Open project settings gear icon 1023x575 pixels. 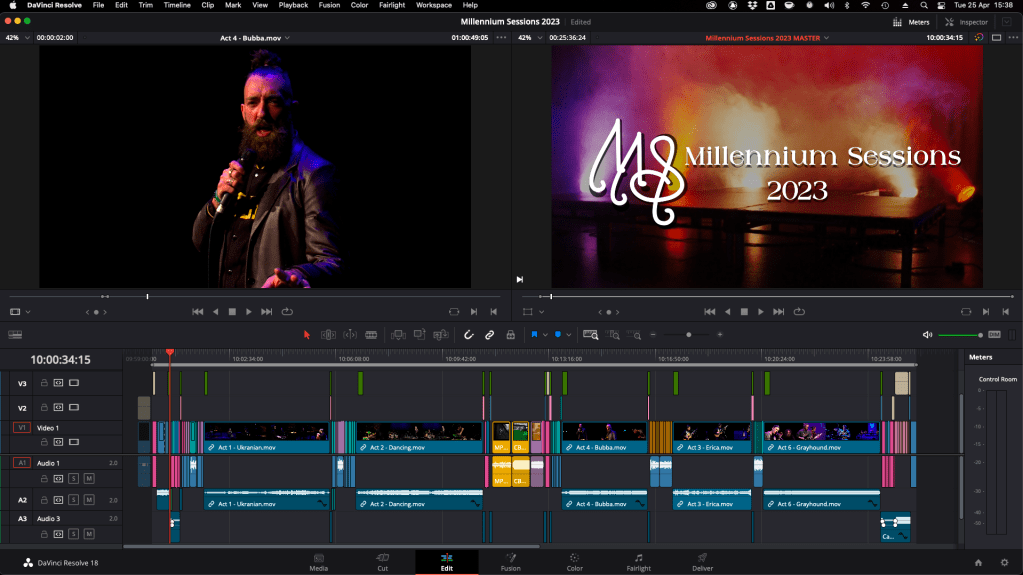(x=1004, y=562)
